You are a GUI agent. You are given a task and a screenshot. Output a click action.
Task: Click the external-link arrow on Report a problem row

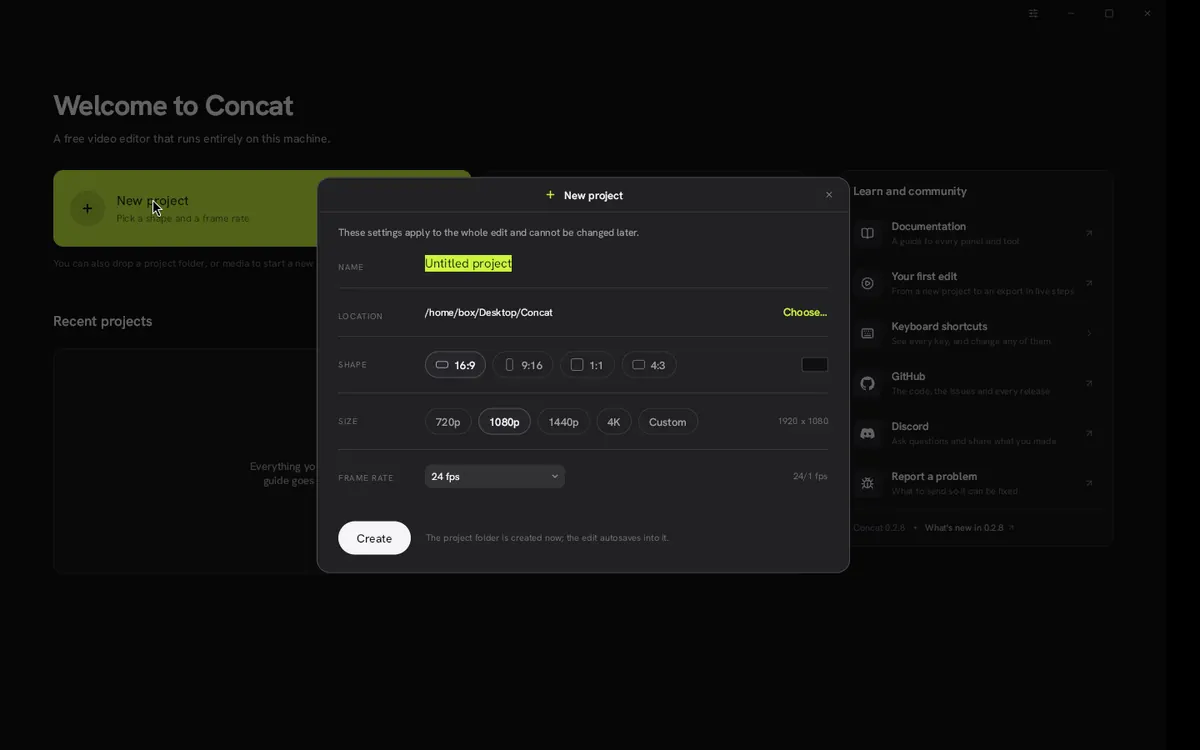click(x=1089, y=483)
